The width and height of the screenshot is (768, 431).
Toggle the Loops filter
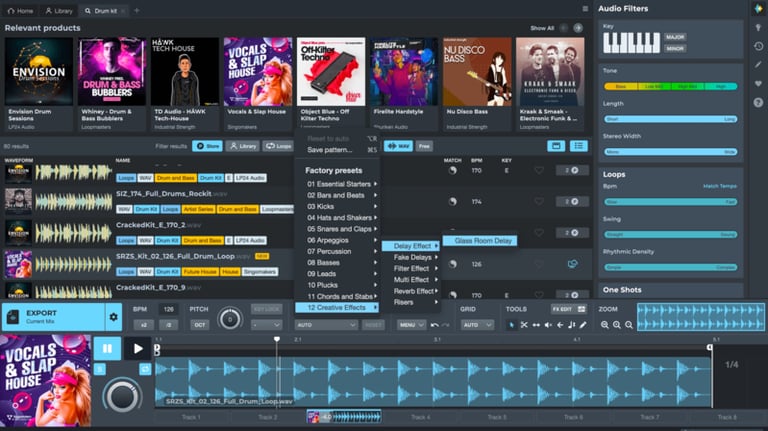(x=278, y=146)
